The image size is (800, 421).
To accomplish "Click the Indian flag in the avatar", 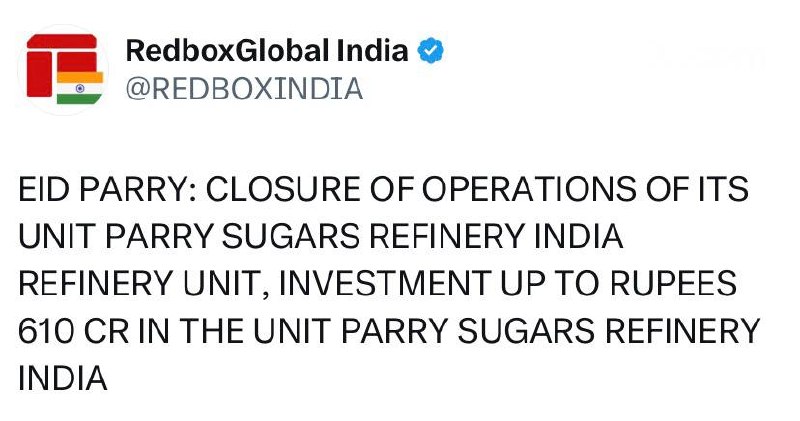I will tap(80, 87).
